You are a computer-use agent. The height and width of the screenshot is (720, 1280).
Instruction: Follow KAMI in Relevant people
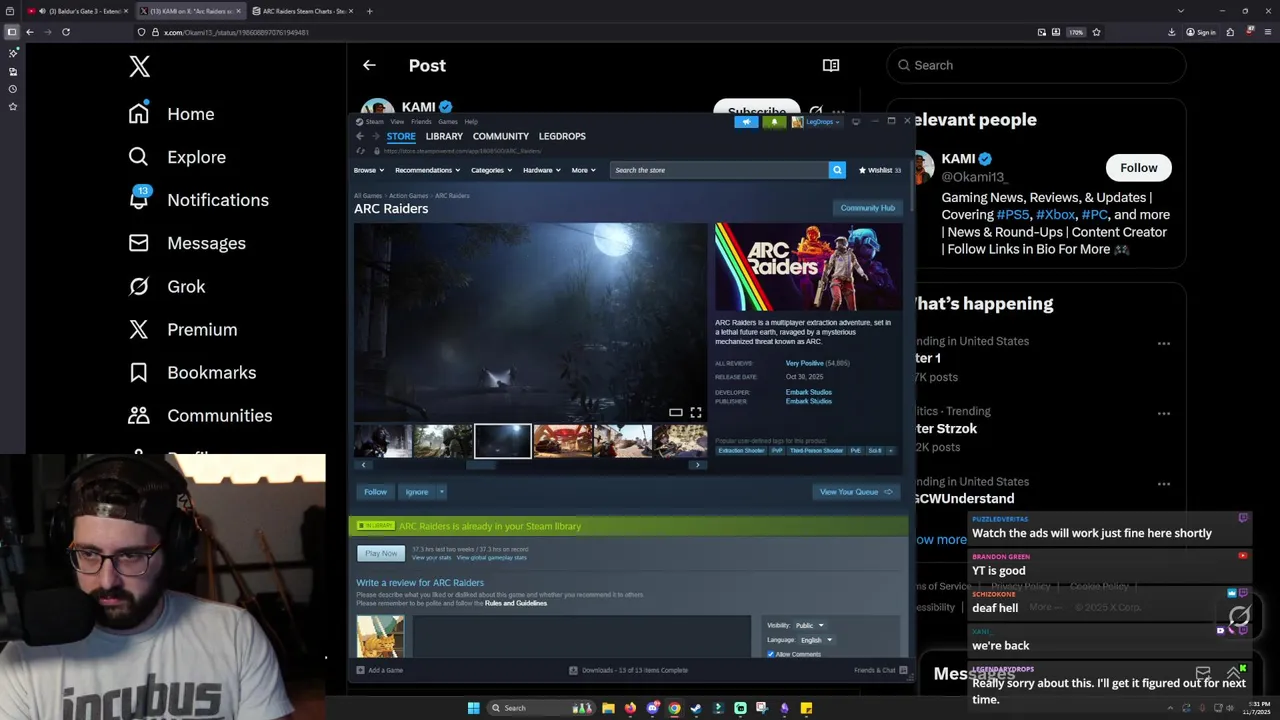(x=1138, y=168)
